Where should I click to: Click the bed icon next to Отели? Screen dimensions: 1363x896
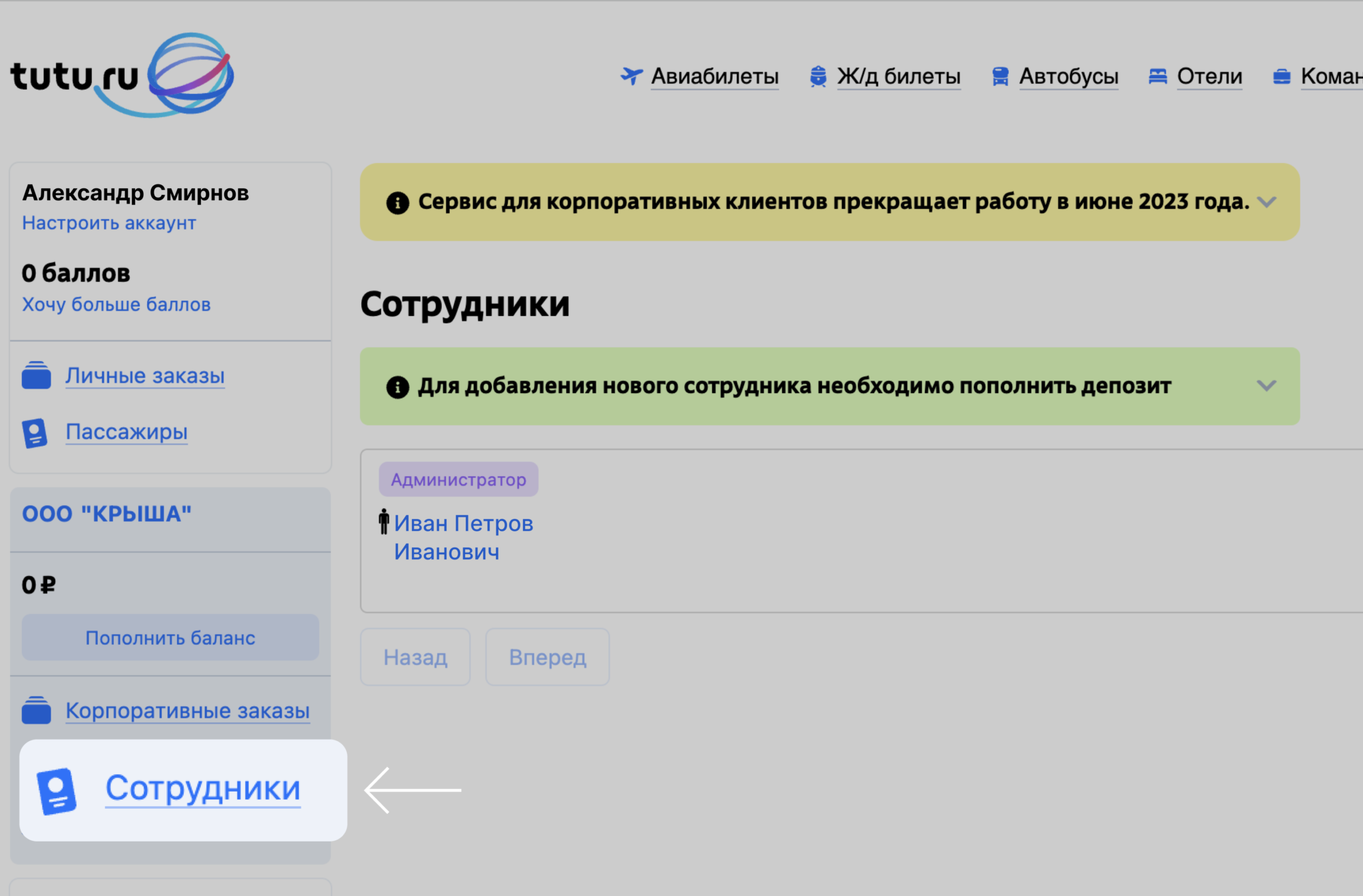(1158, 76)
